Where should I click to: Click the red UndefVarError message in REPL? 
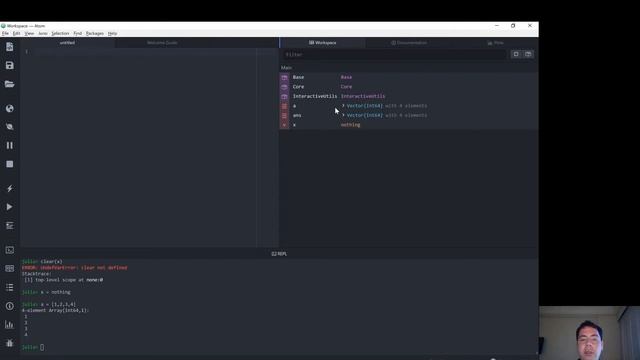75,268
